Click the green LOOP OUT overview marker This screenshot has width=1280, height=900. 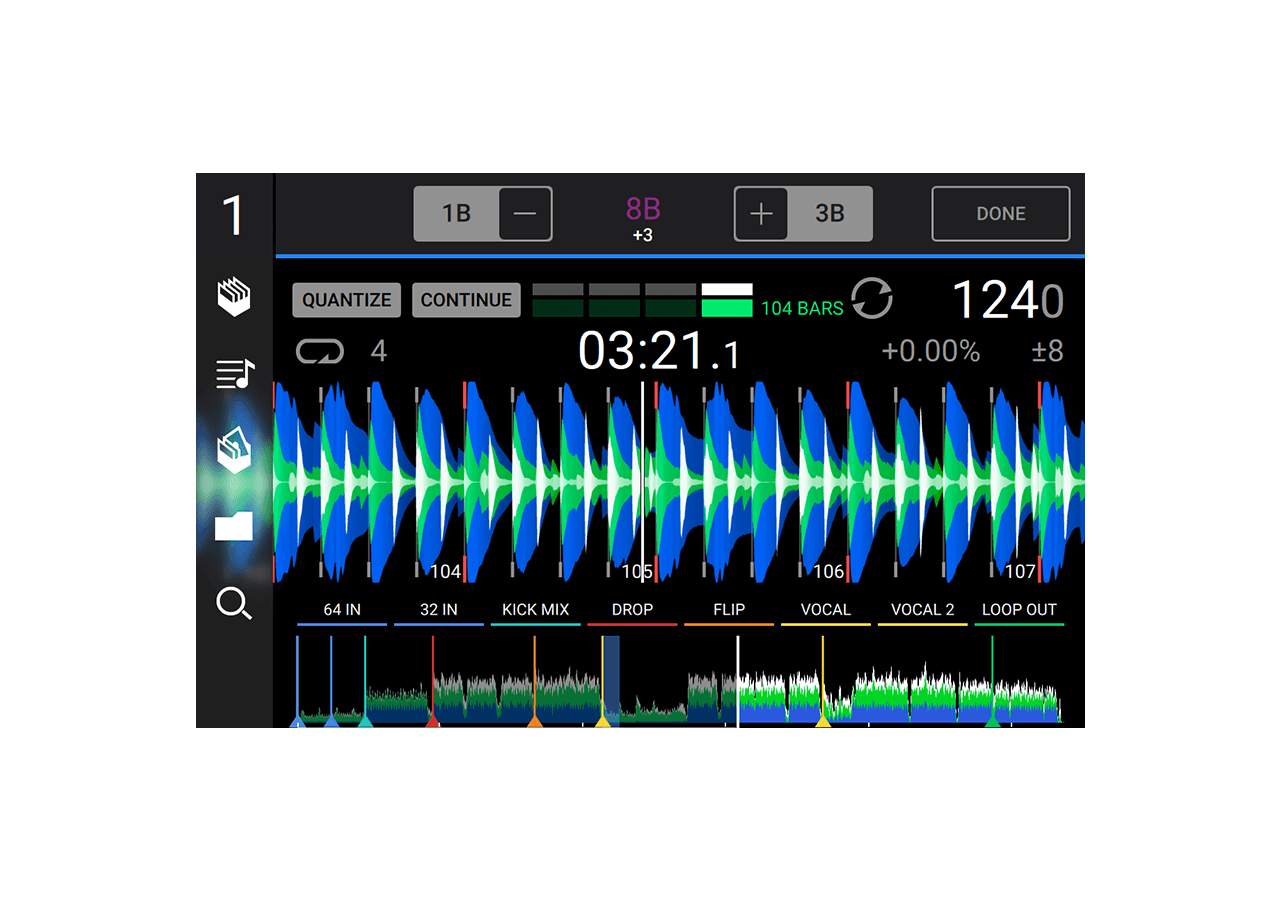tap(992, 718)
